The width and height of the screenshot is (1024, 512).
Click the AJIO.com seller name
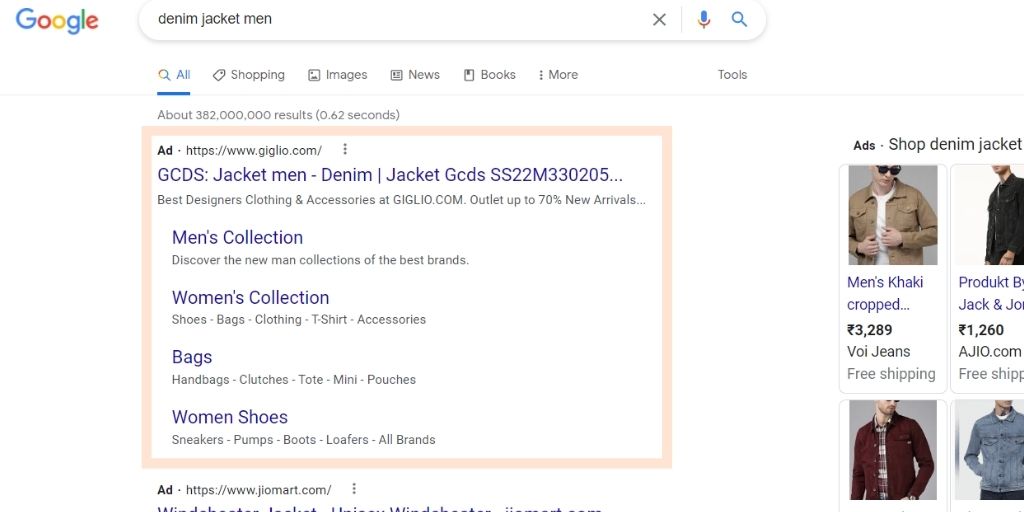(x=989, y=352)
